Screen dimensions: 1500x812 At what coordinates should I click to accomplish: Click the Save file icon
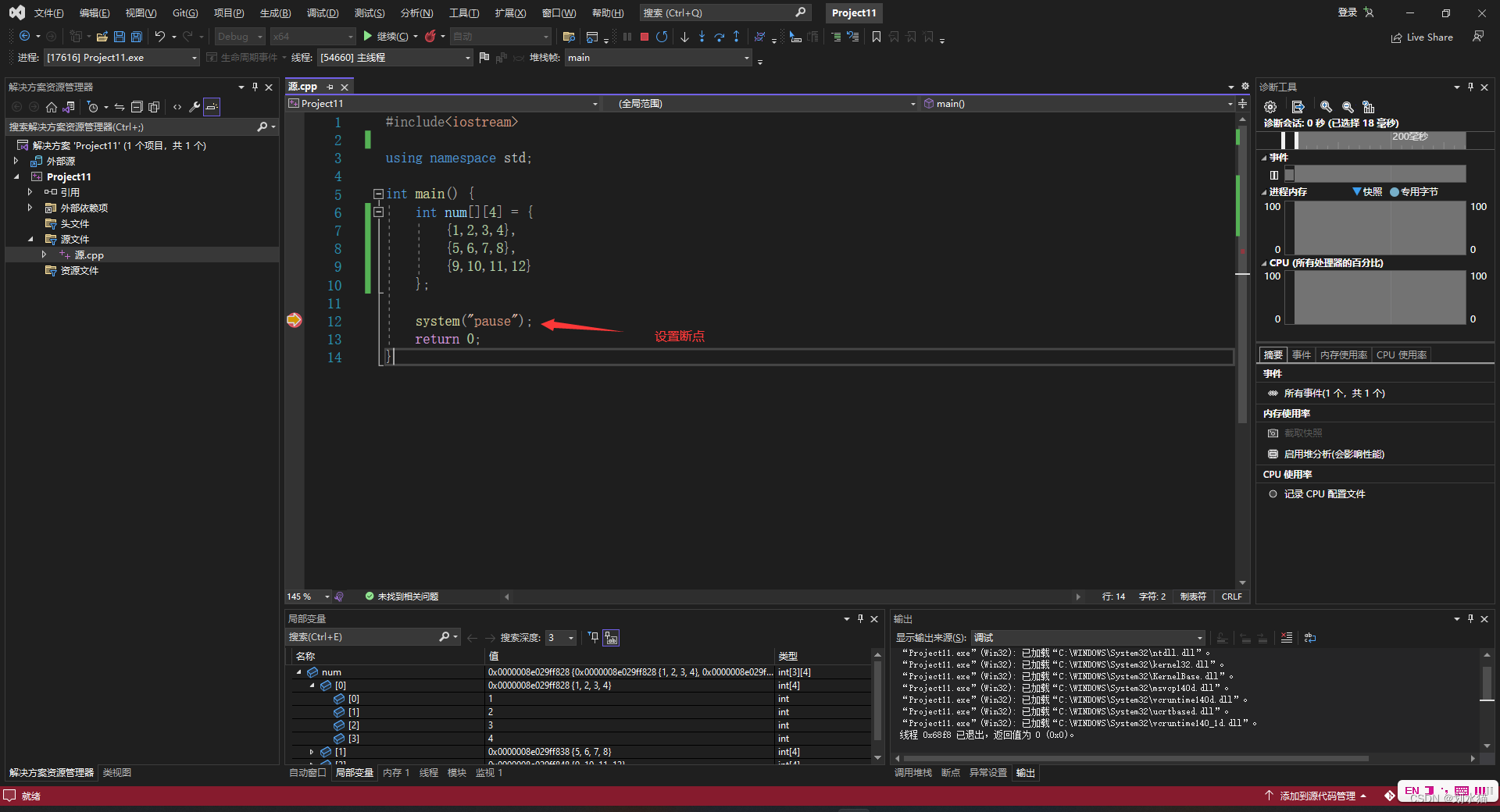120,37
